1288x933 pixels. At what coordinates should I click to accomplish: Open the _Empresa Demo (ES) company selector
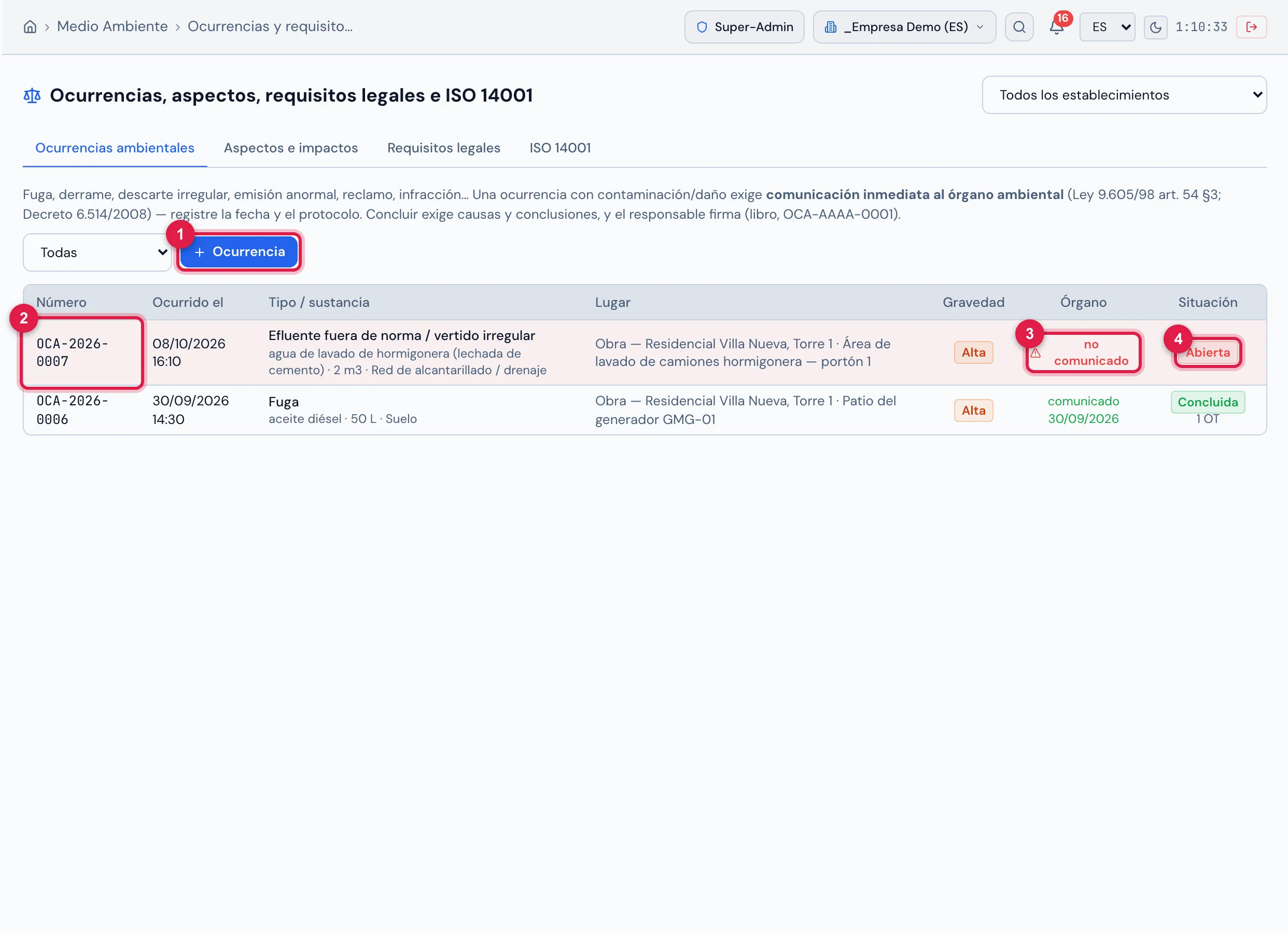(x=904, y=26)
